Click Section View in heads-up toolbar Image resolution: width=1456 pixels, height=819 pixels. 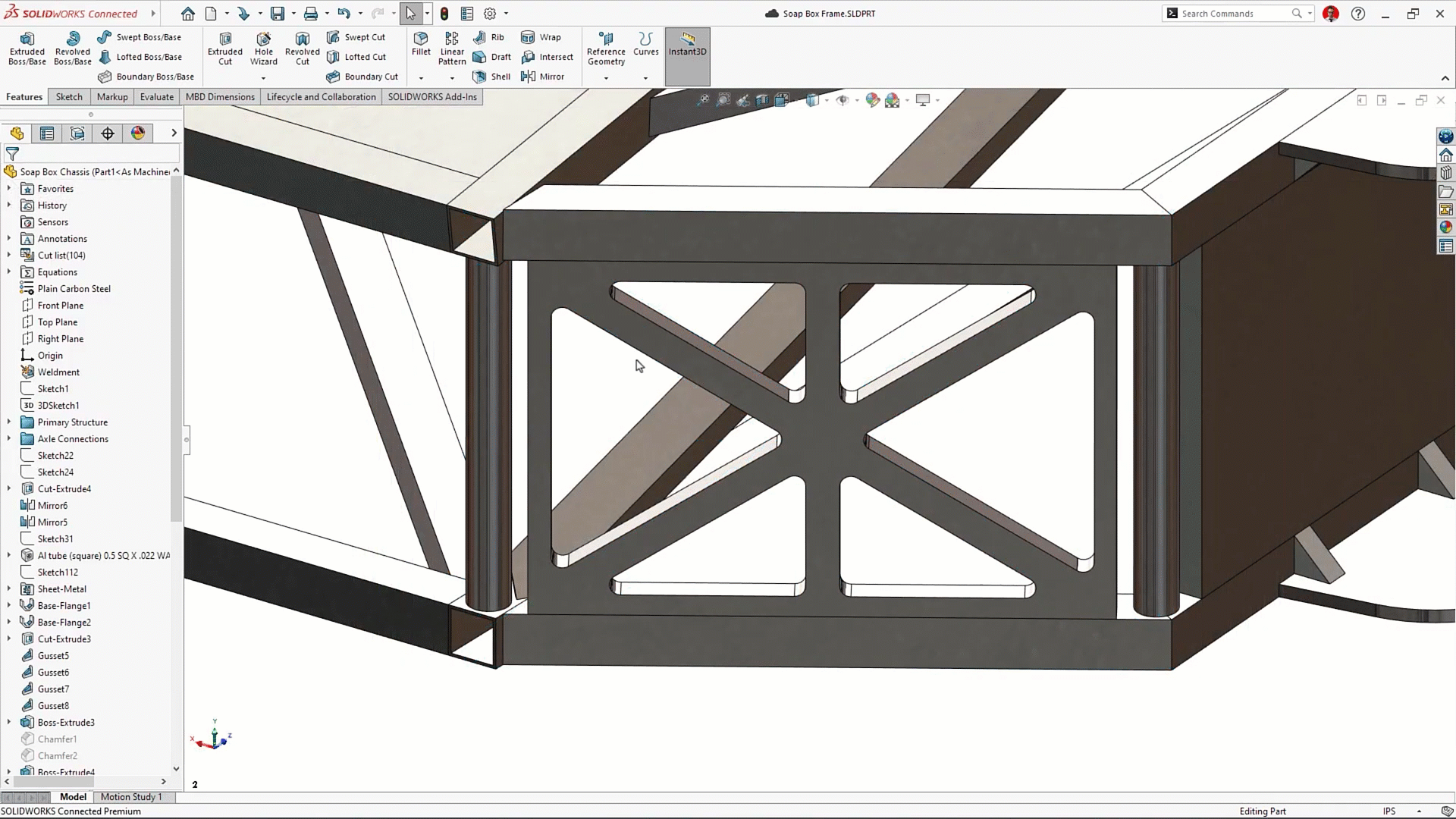coord(762,100)
